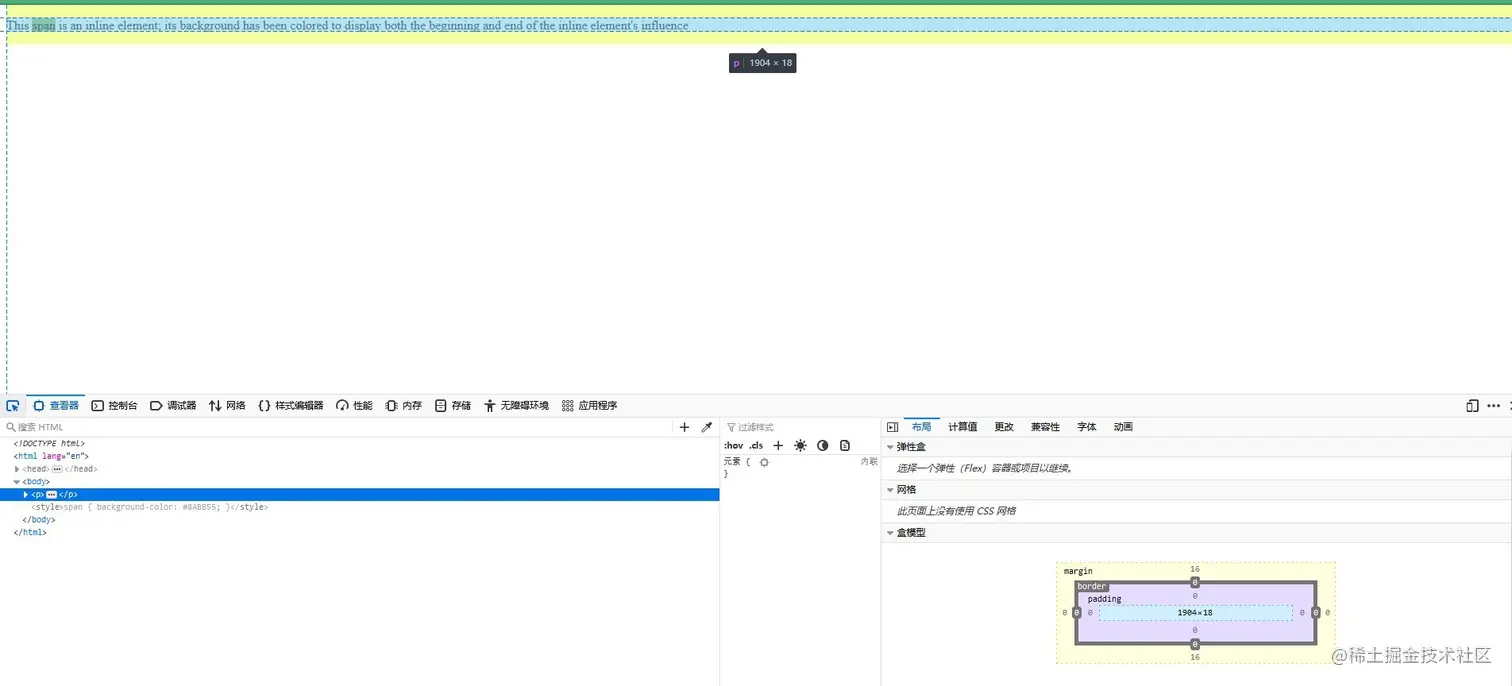
Task: Click the margin label in box model
Action: pos(1078,571)
